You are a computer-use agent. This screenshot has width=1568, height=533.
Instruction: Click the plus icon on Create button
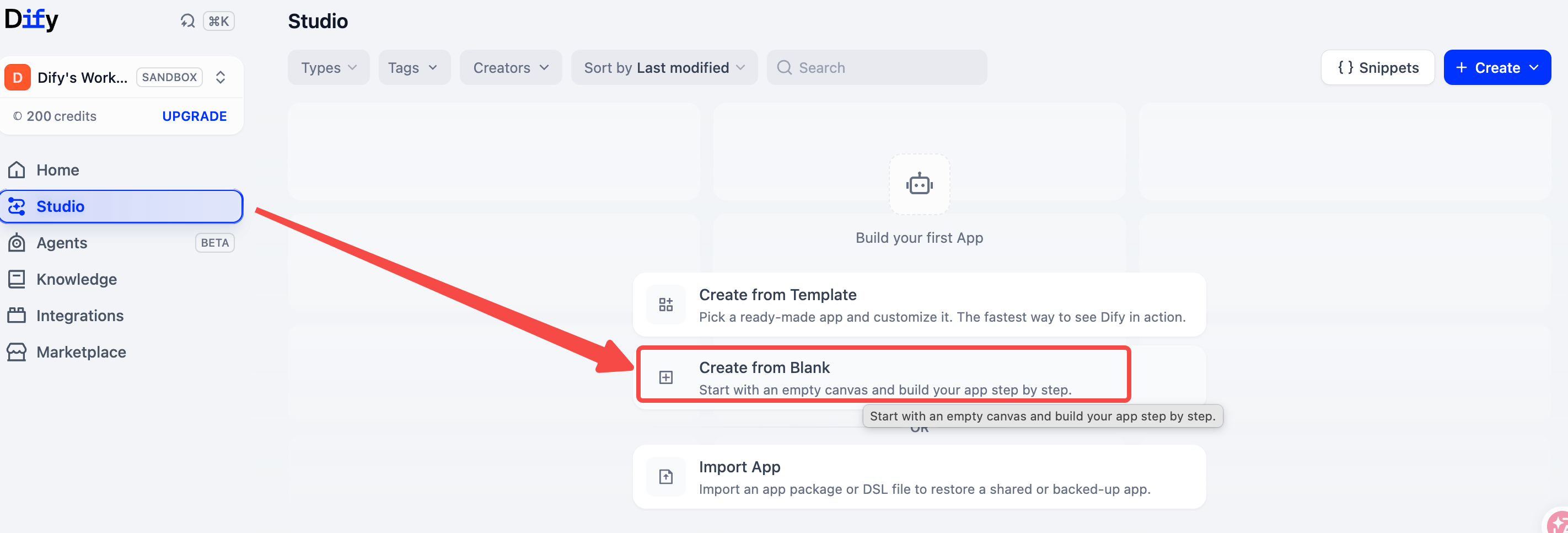pos(1462,68)
